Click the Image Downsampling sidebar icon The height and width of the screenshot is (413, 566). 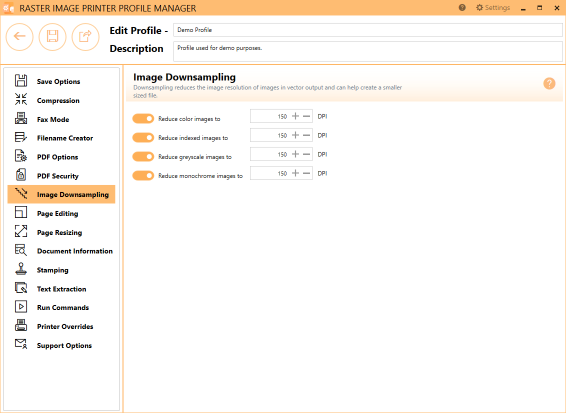[x=21, y=194]
